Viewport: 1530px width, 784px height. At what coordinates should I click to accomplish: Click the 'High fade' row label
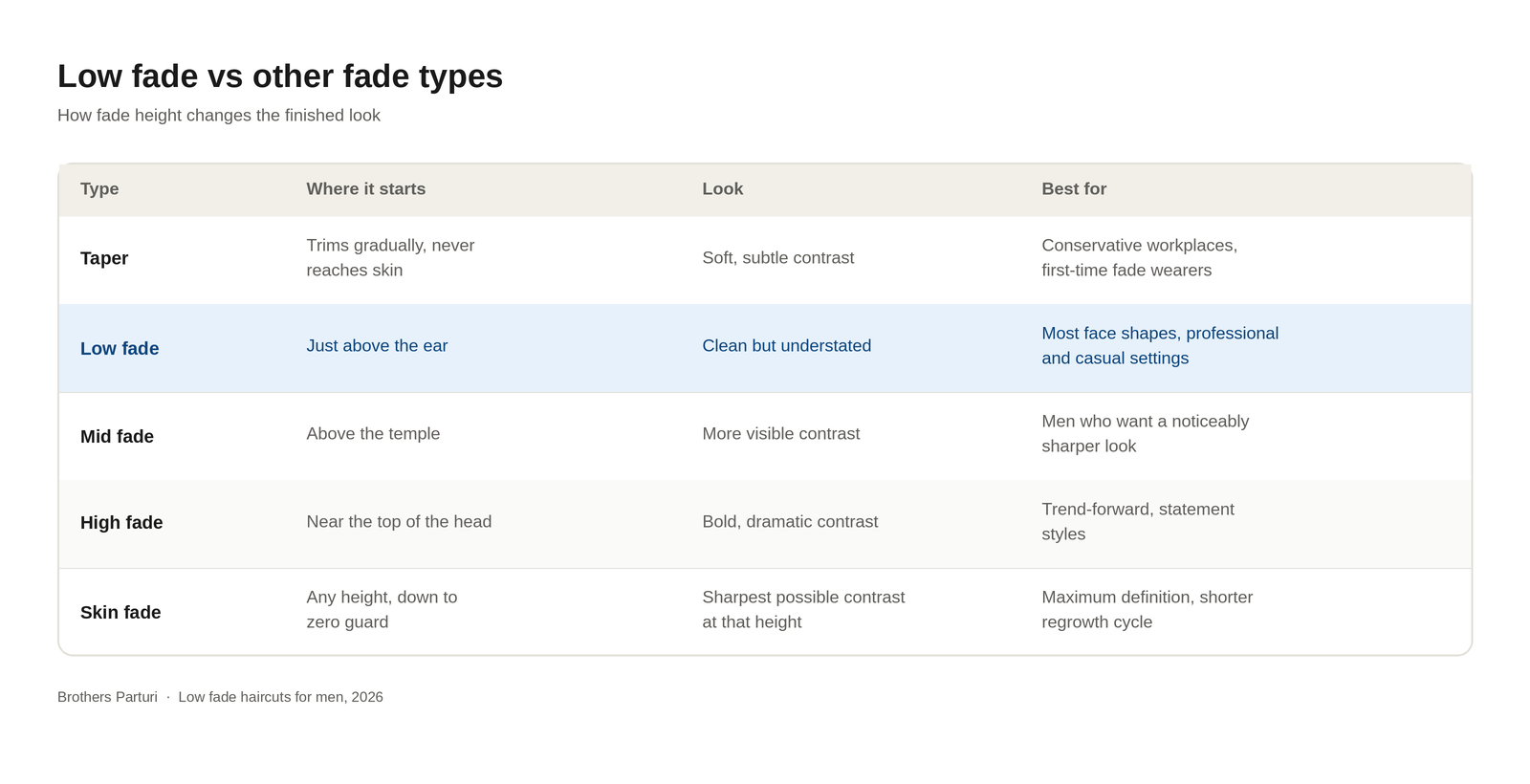(x=121, y=523)
